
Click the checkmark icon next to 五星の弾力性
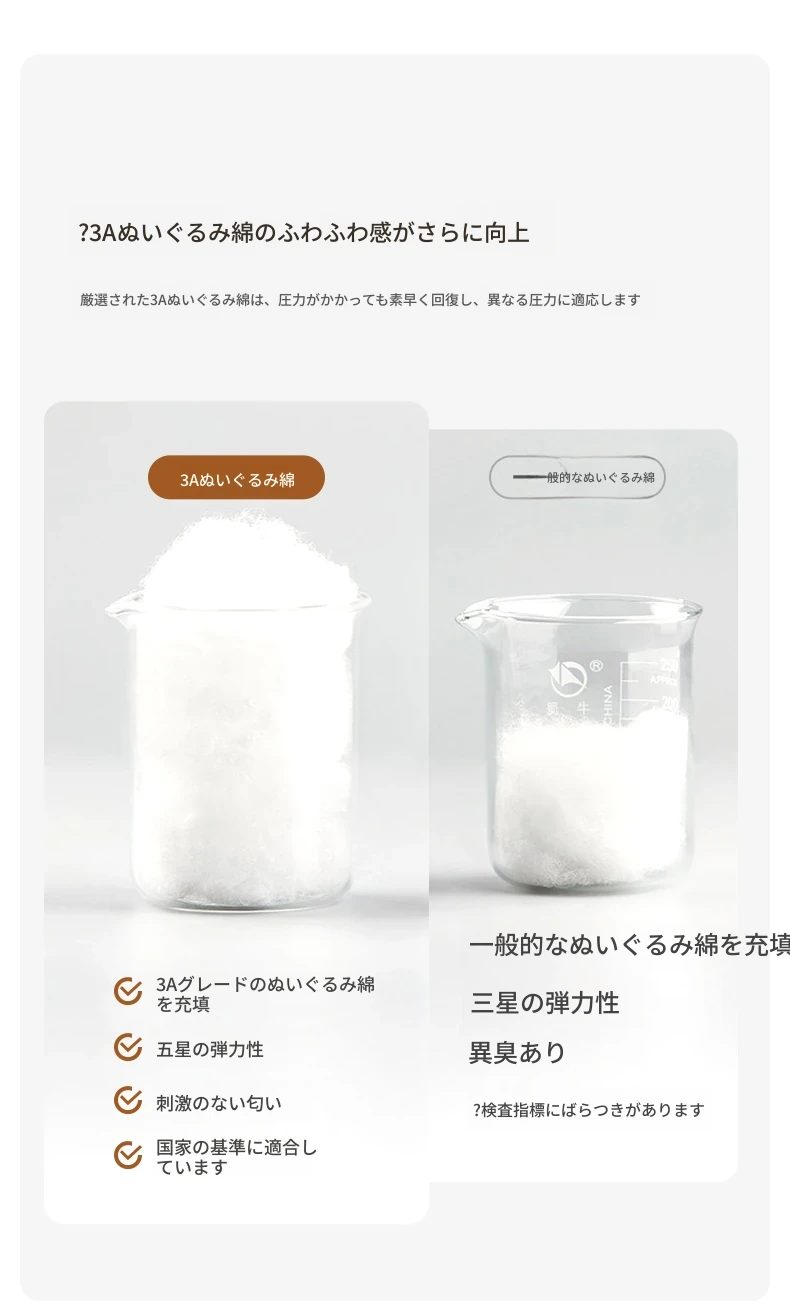(x=128, y=1047)
